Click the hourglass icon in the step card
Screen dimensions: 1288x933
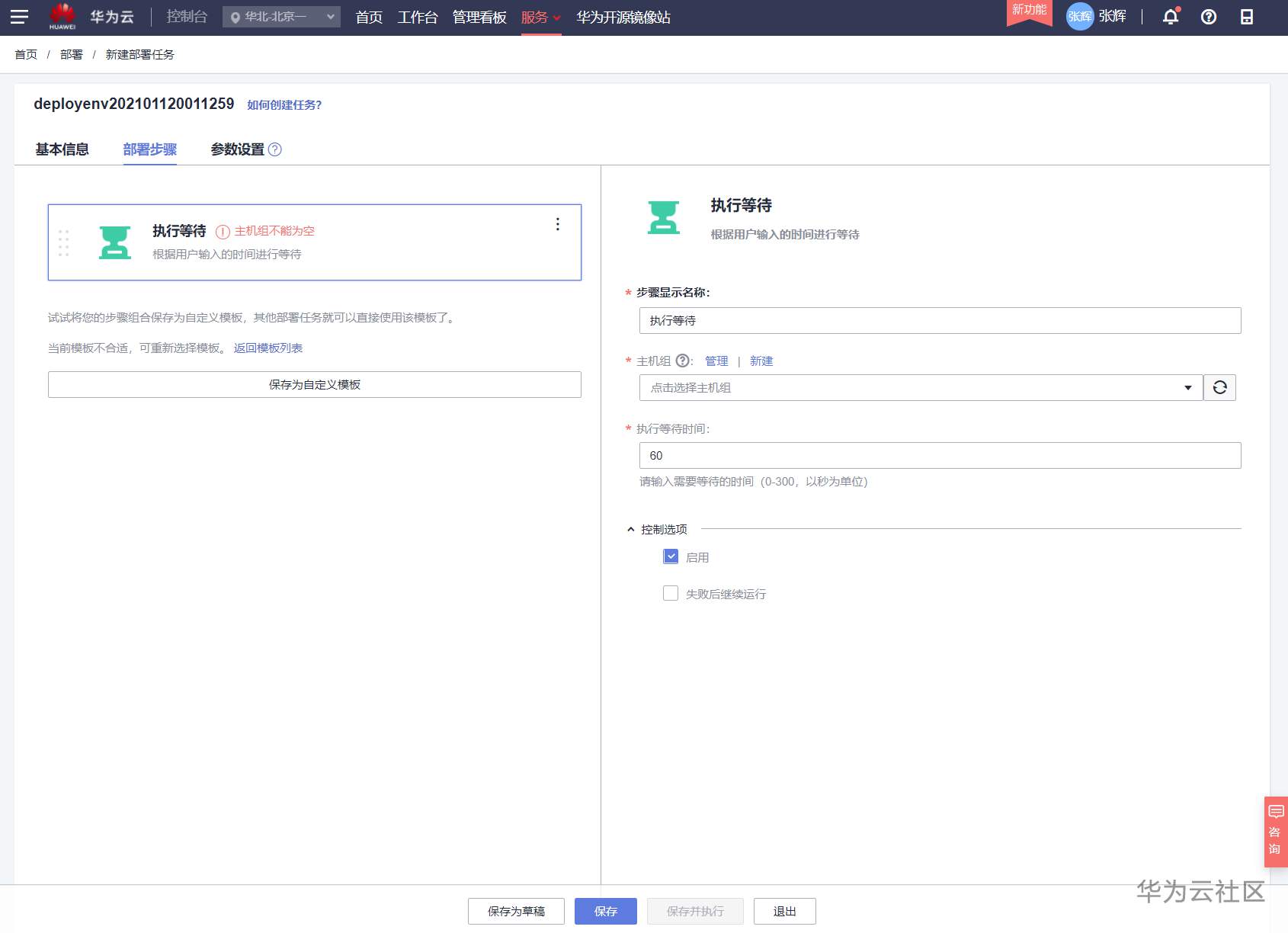(115, 242)
